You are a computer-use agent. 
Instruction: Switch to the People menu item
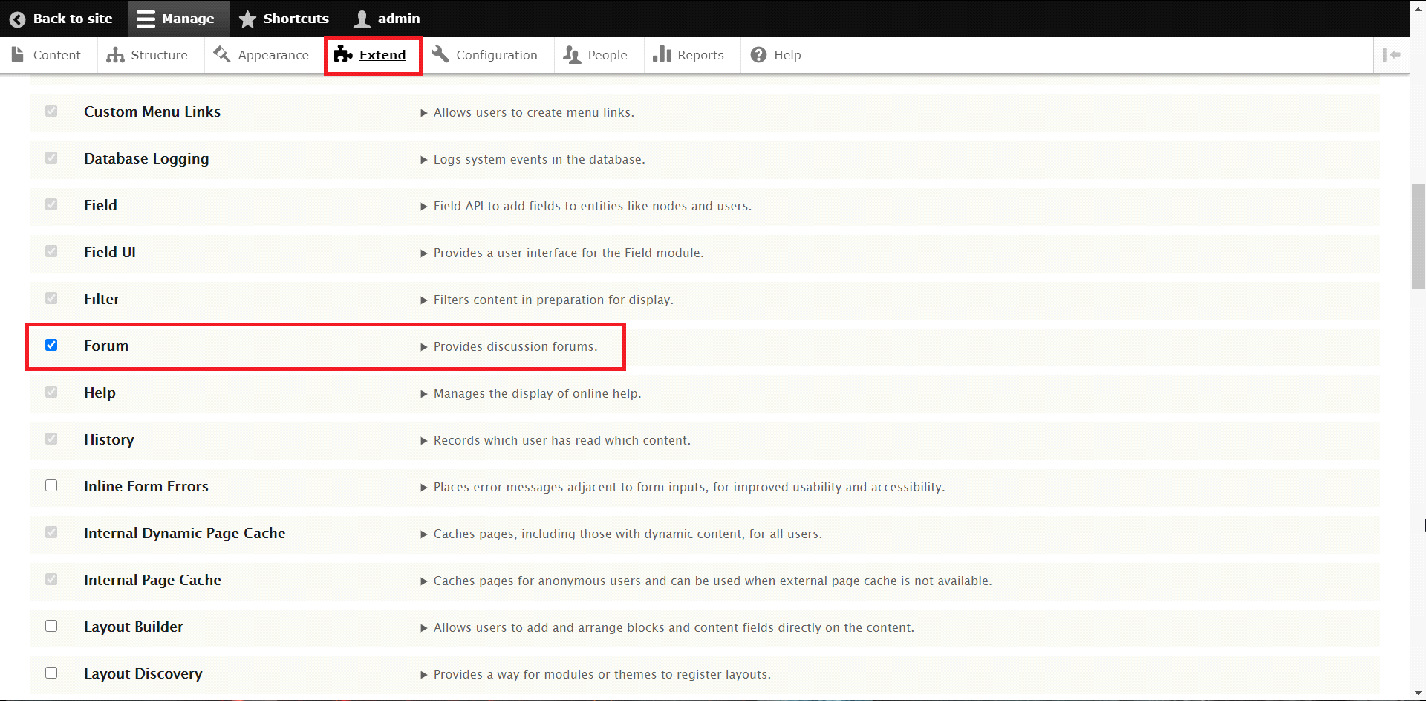596,55
